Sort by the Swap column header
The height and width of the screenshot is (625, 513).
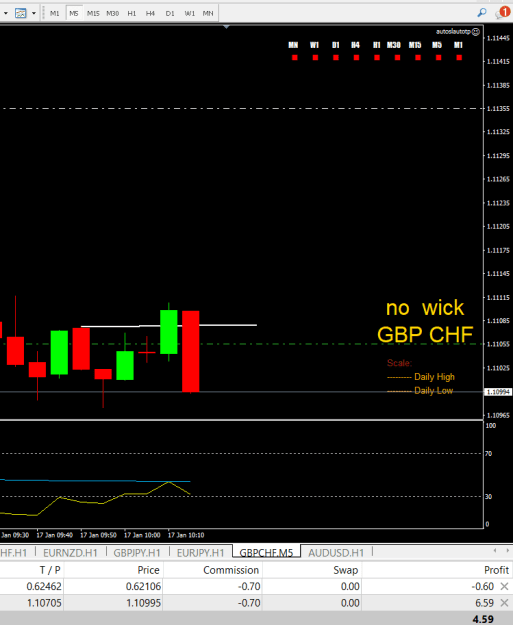[312, 570]
